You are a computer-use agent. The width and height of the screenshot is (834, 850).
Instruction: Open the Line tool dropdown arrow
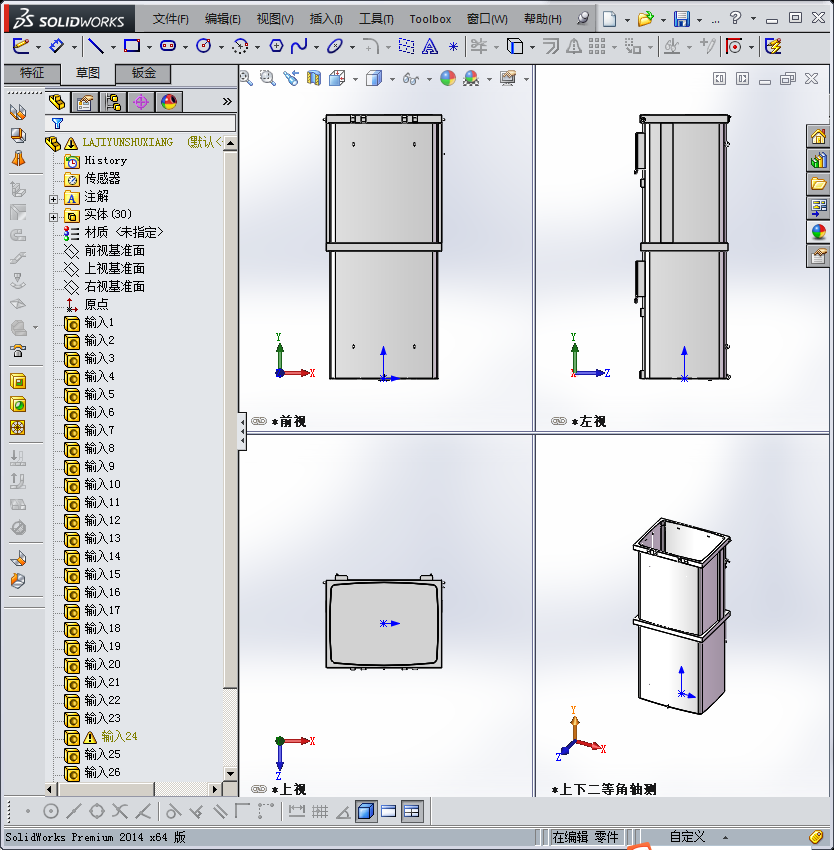[113, 48]
